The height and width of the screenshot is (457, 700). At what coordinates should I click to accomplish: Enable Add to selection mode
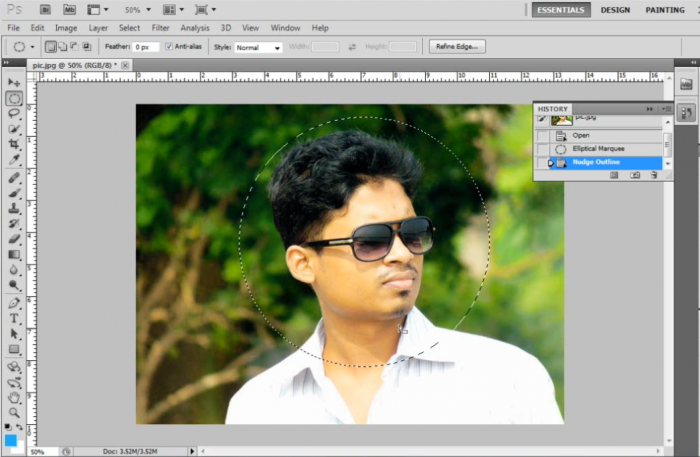63,46
